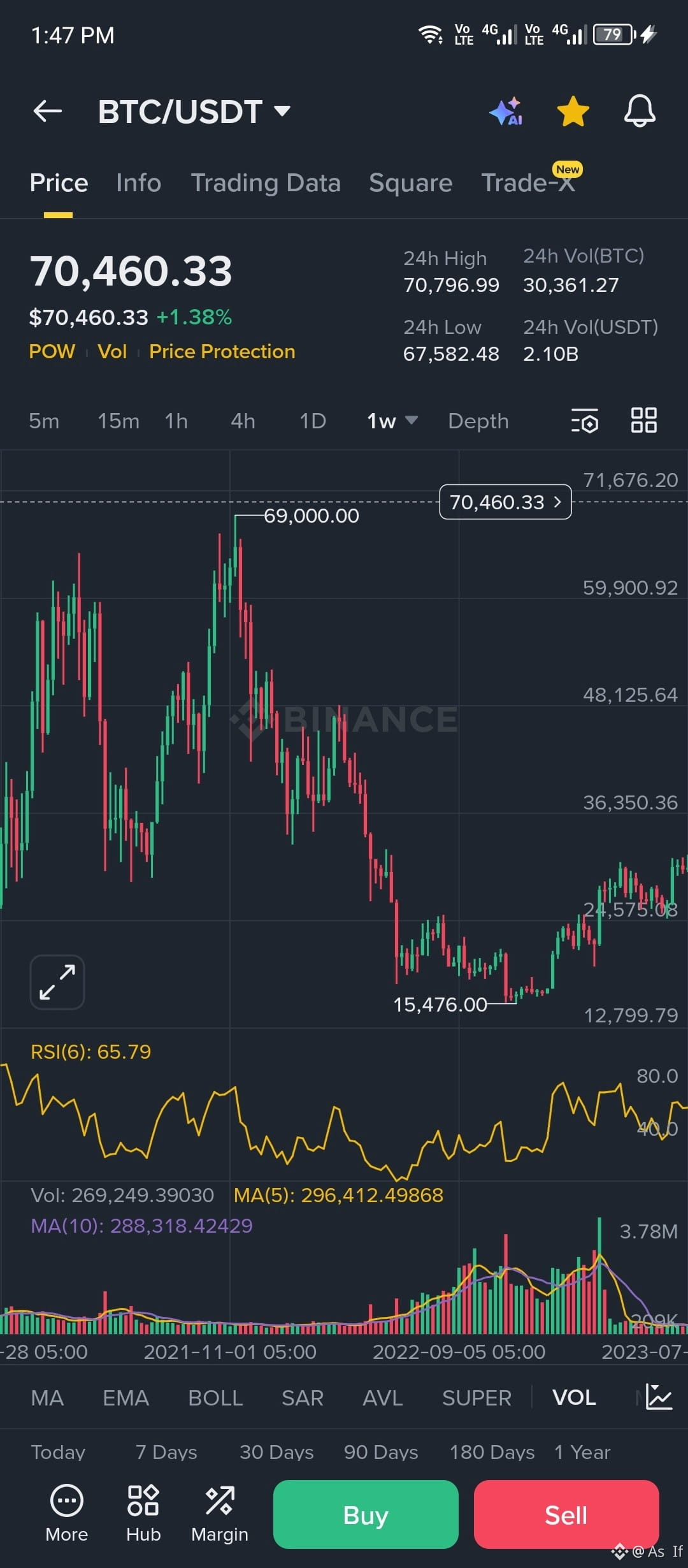Expand chart to fullscreen
The image size is (688, 1568).
coord(57,982)
